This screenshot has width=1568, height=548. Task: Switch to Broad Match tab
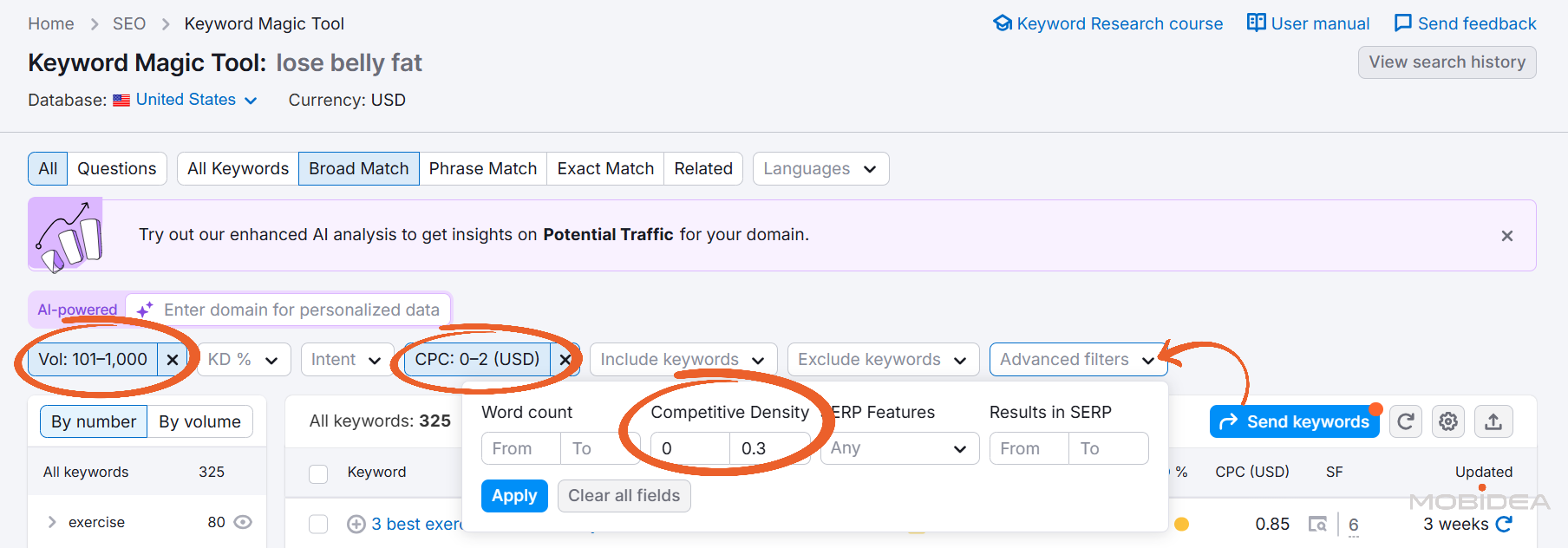click(359, 168)
